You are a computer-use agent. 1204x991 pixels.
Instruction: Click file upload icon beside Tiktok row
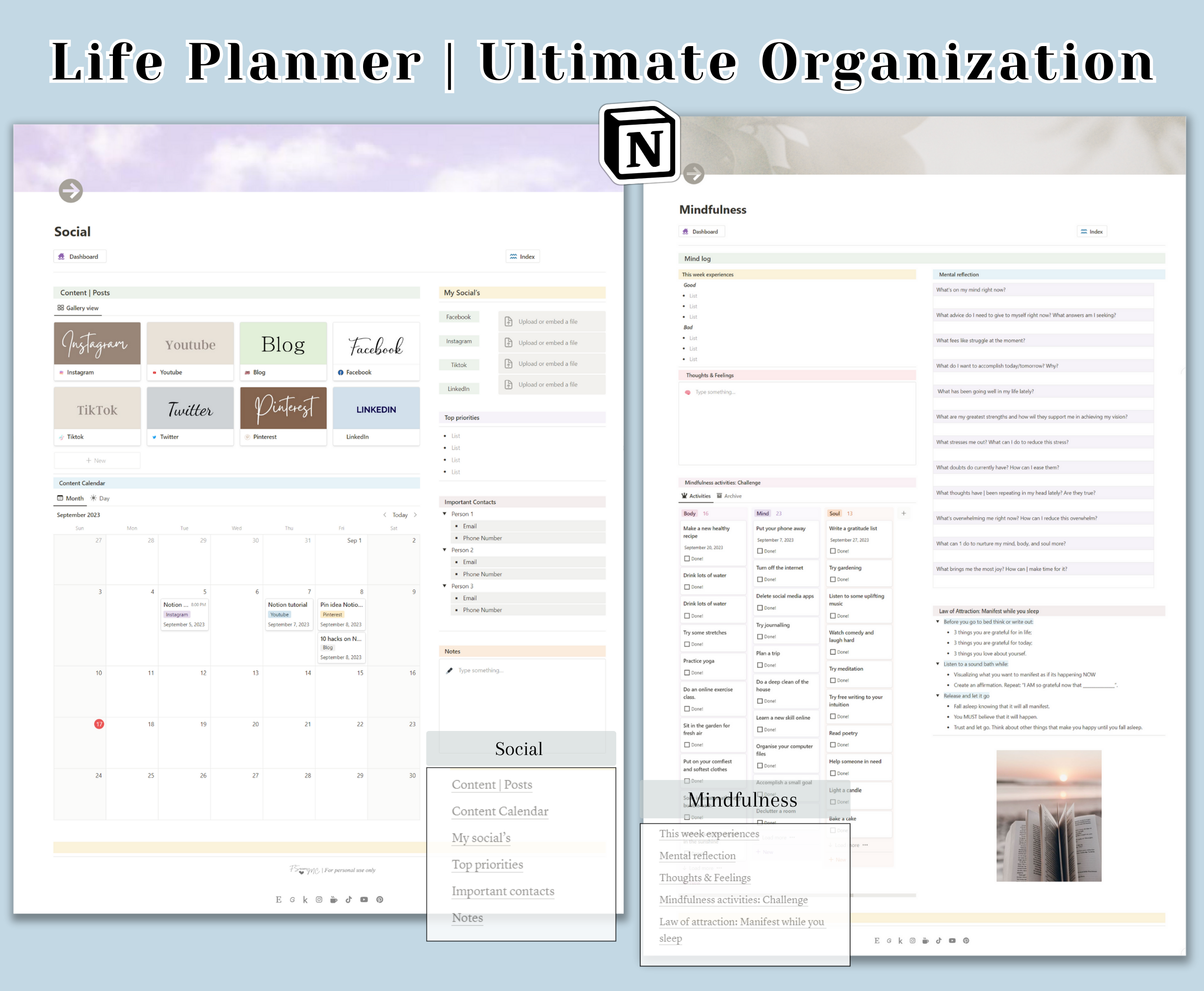(509, 364)
